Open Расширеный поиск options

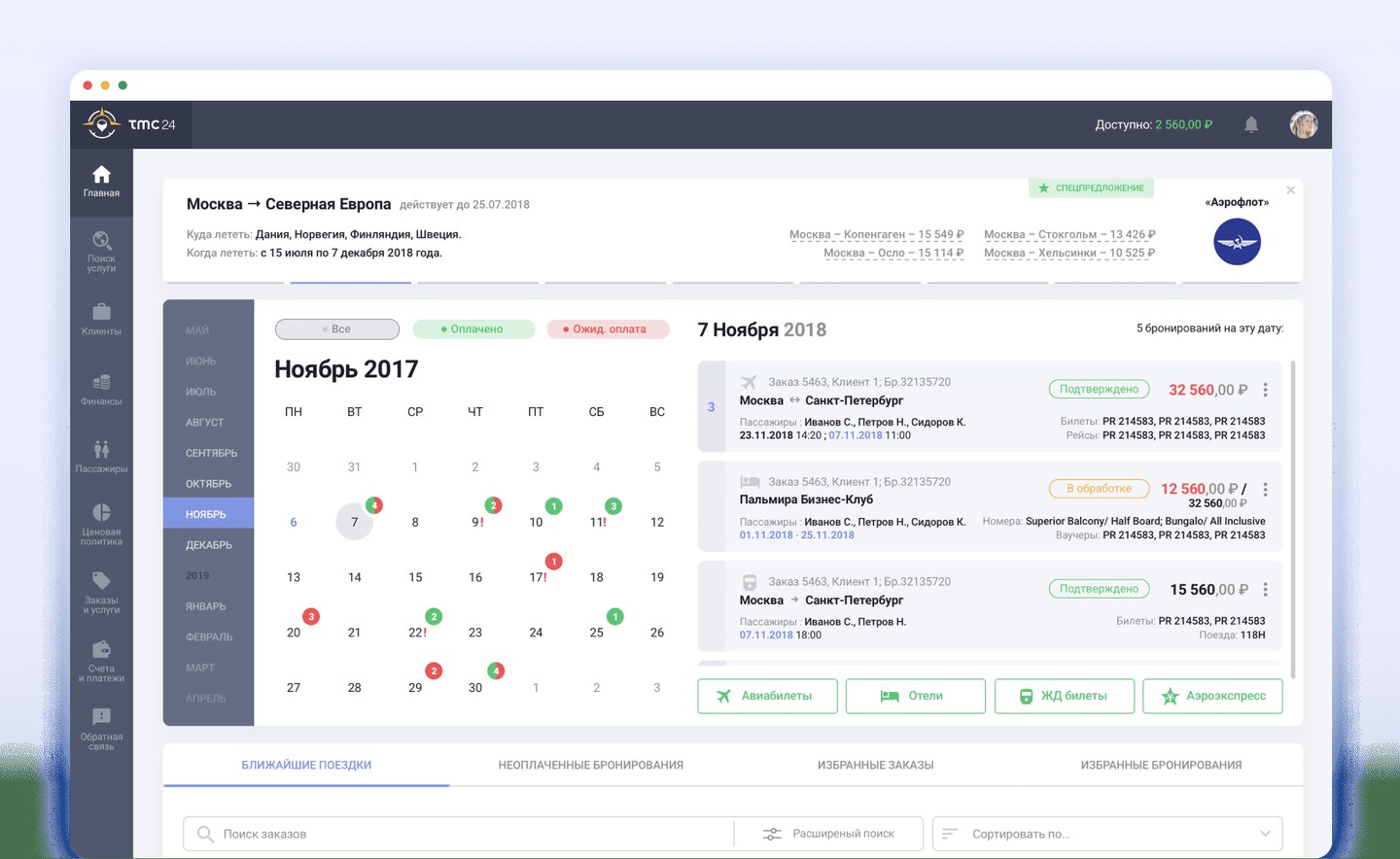[829, 834]
